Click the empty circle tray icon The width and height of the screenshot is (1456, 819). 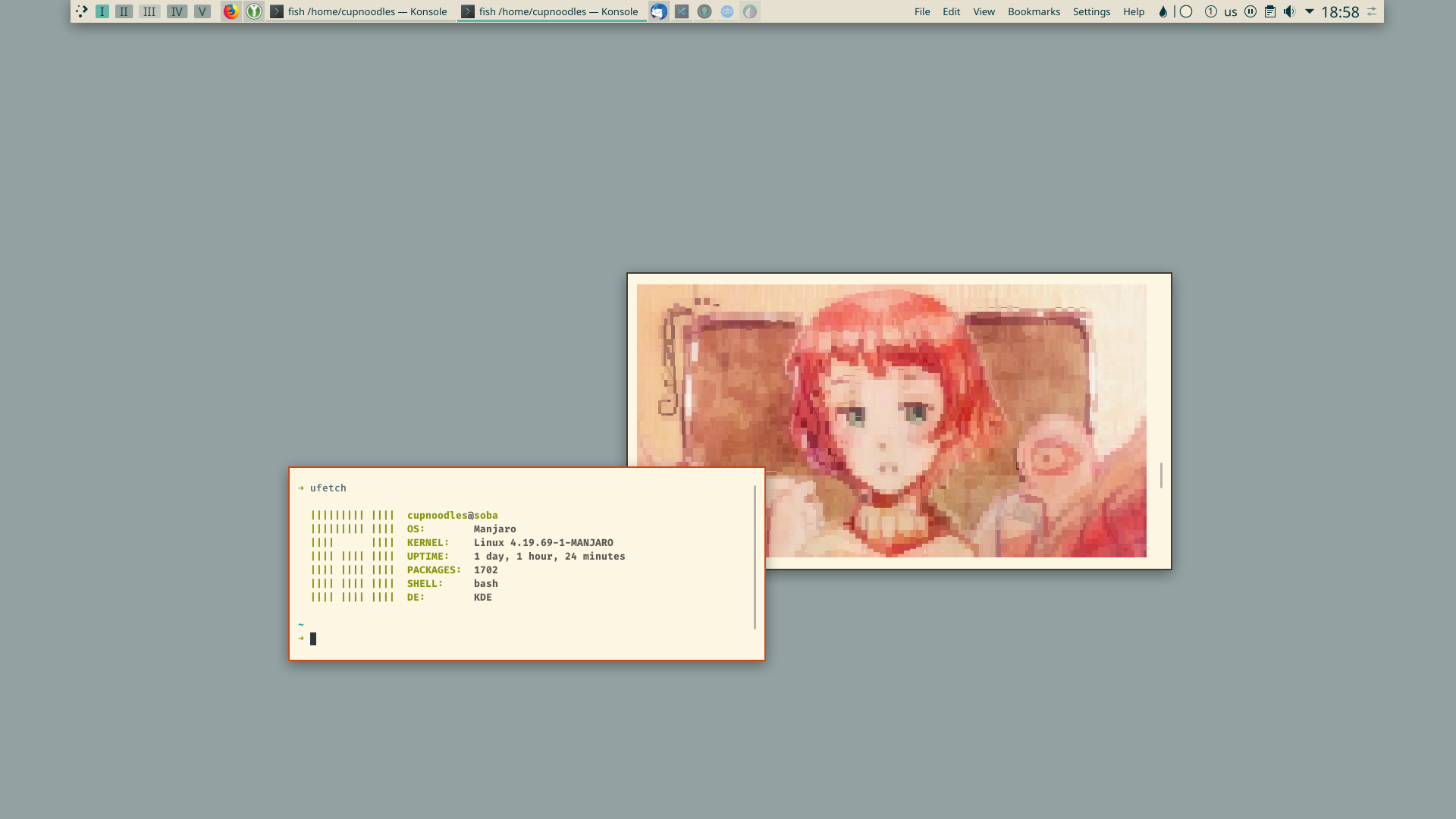tap(1187, 11)
